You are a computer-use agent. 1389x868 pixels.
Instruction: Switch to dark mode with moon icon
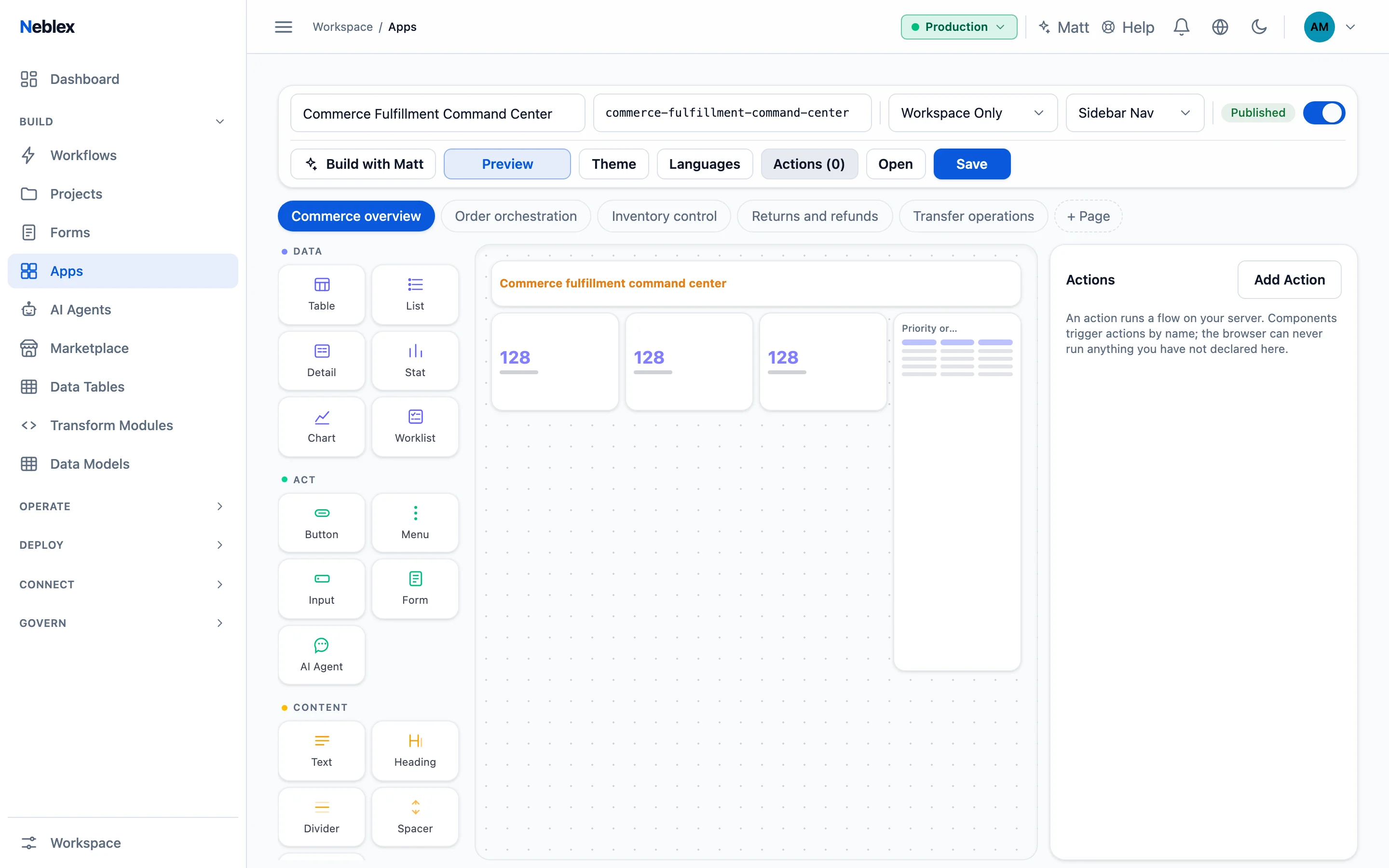point(1259,27)
